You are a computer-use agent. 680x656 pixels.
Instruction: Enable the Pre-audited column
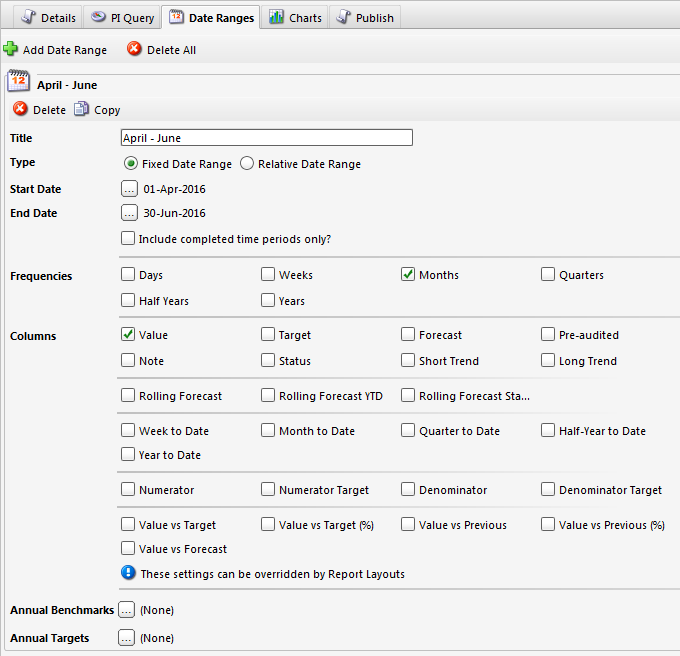click(548, 334)
